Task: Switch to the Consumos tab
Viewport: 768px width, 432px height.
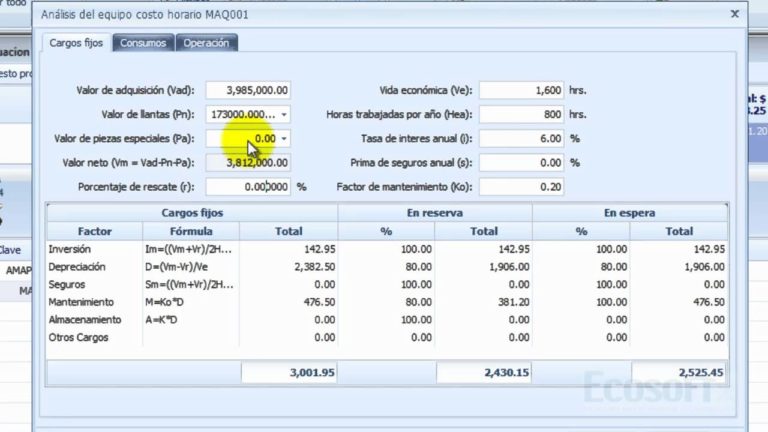Action: pos(144,43)
